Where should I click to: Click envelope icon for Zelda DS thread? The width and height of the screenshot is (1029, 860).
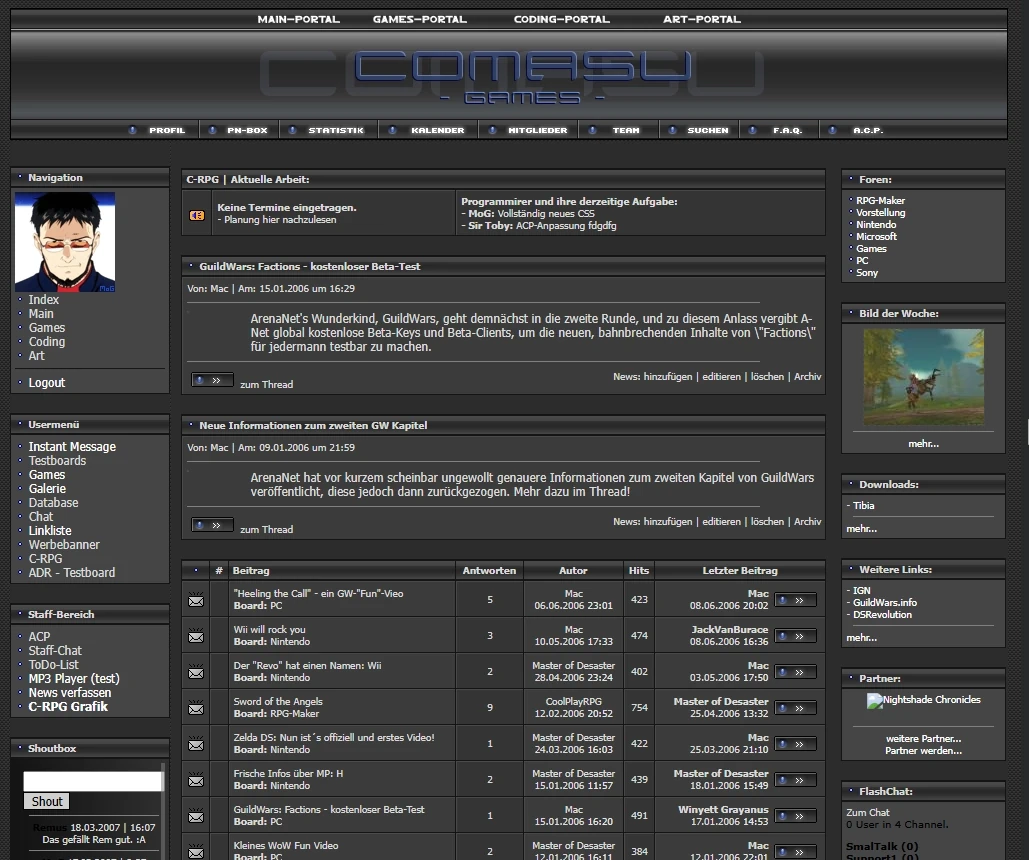tap(196, 744)
